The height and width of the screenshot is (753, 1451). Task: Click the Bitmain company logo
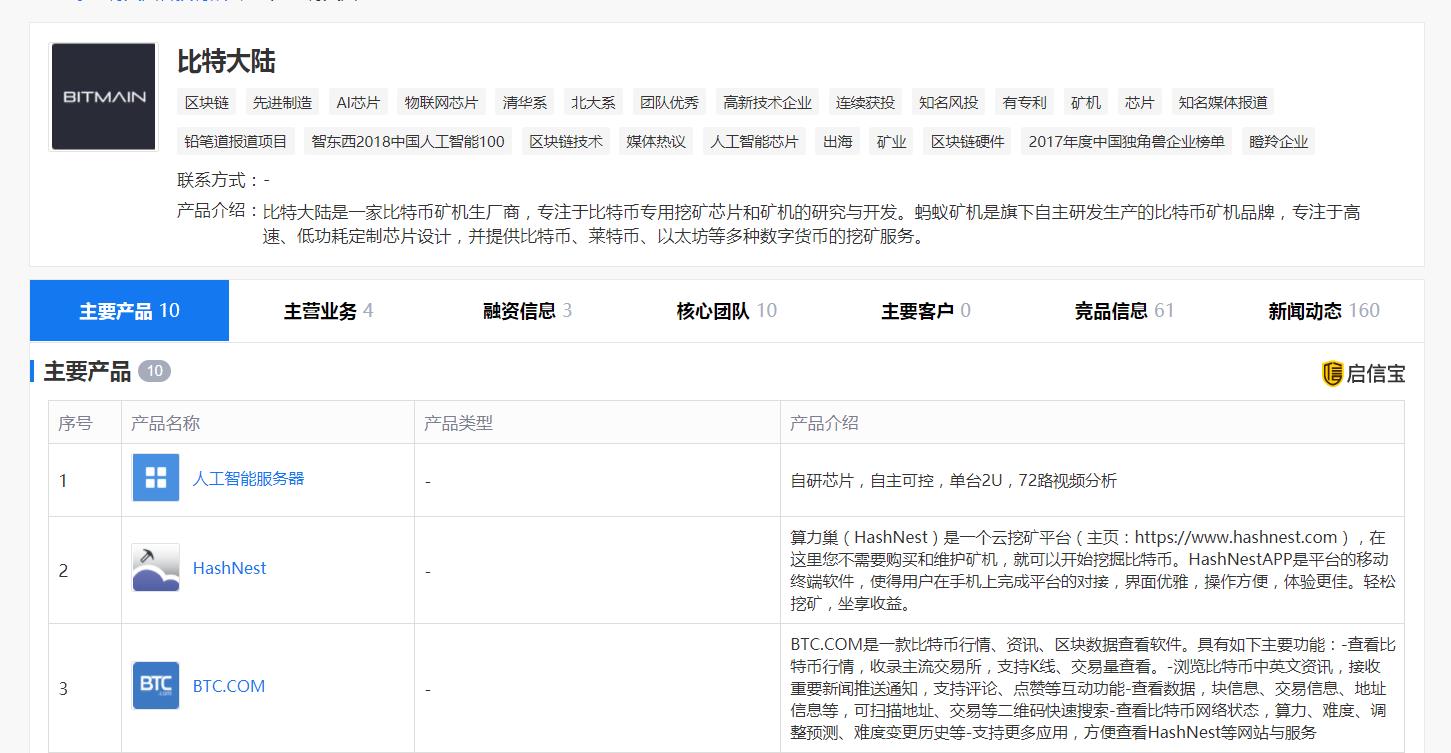tap(104, 97)
